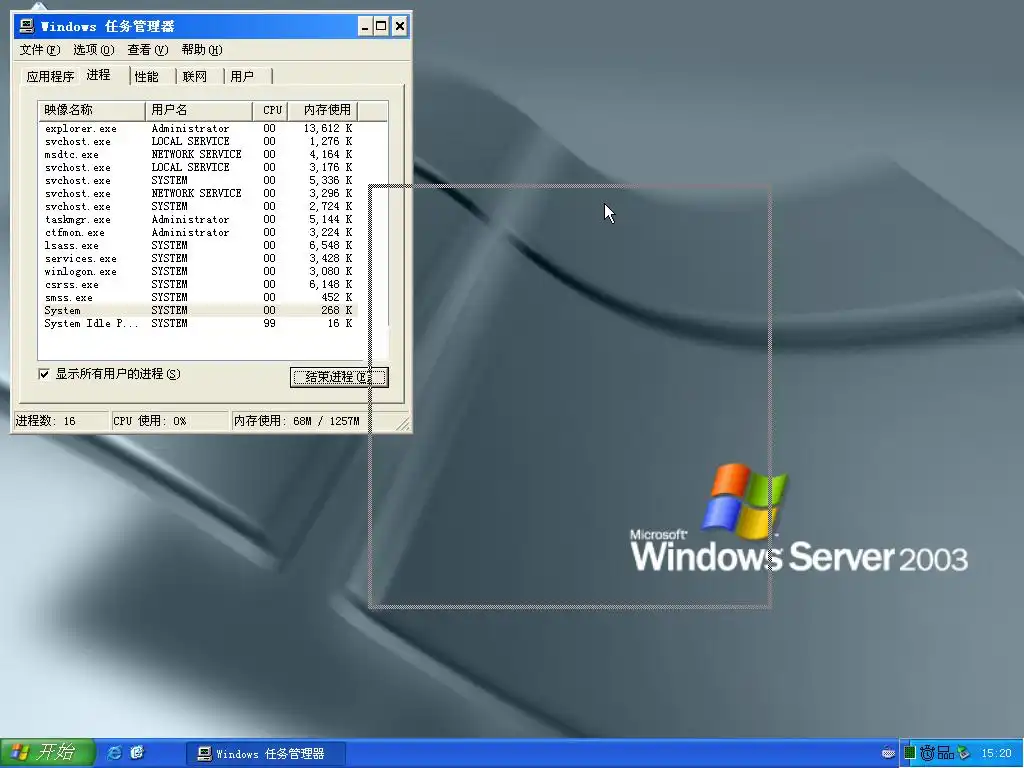Select svchost.exe using 1,276 K
The image size is (1024, 768).
pyautogui.click(x=198, y=142)
